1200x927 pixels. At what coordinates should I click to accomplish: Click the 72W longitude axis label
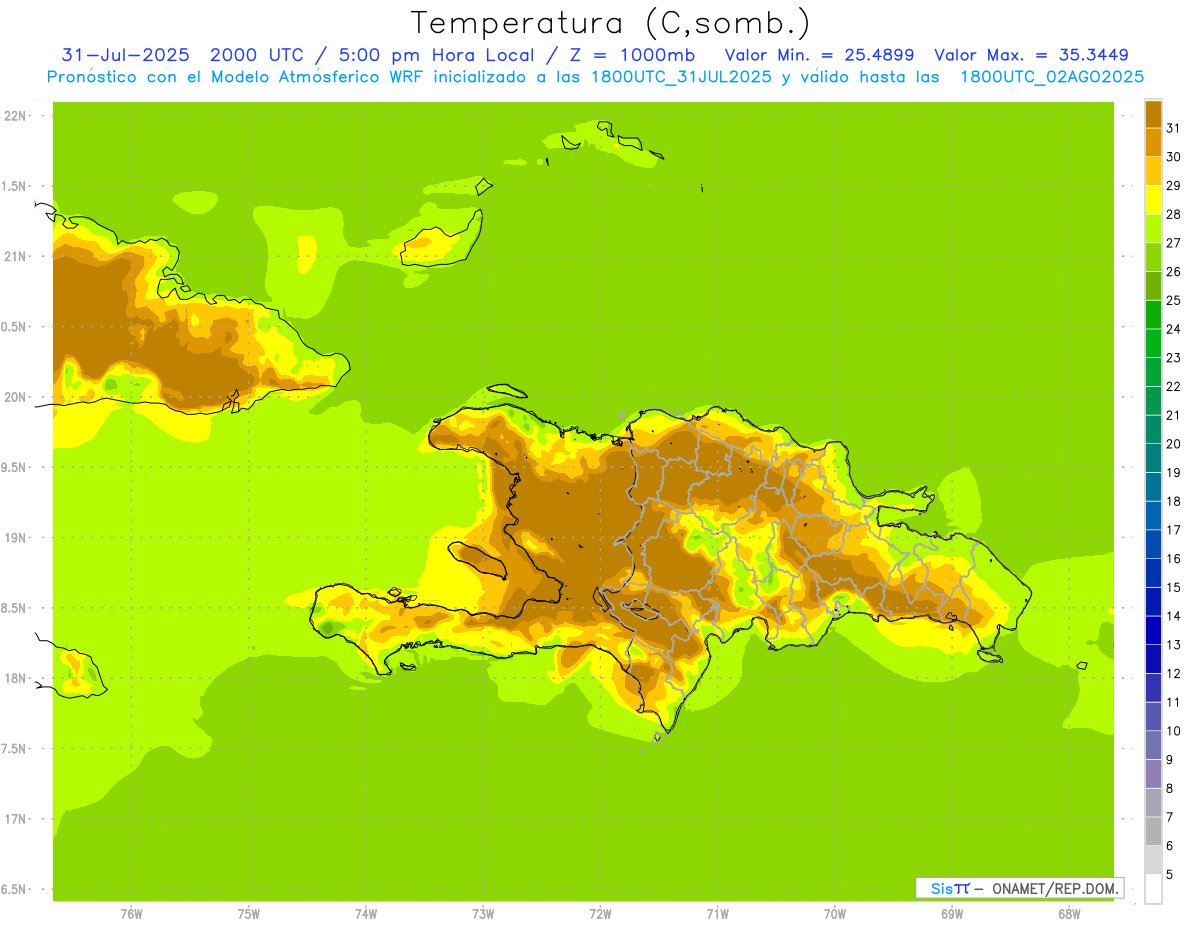pyautogui.click(x=600, y=914)
